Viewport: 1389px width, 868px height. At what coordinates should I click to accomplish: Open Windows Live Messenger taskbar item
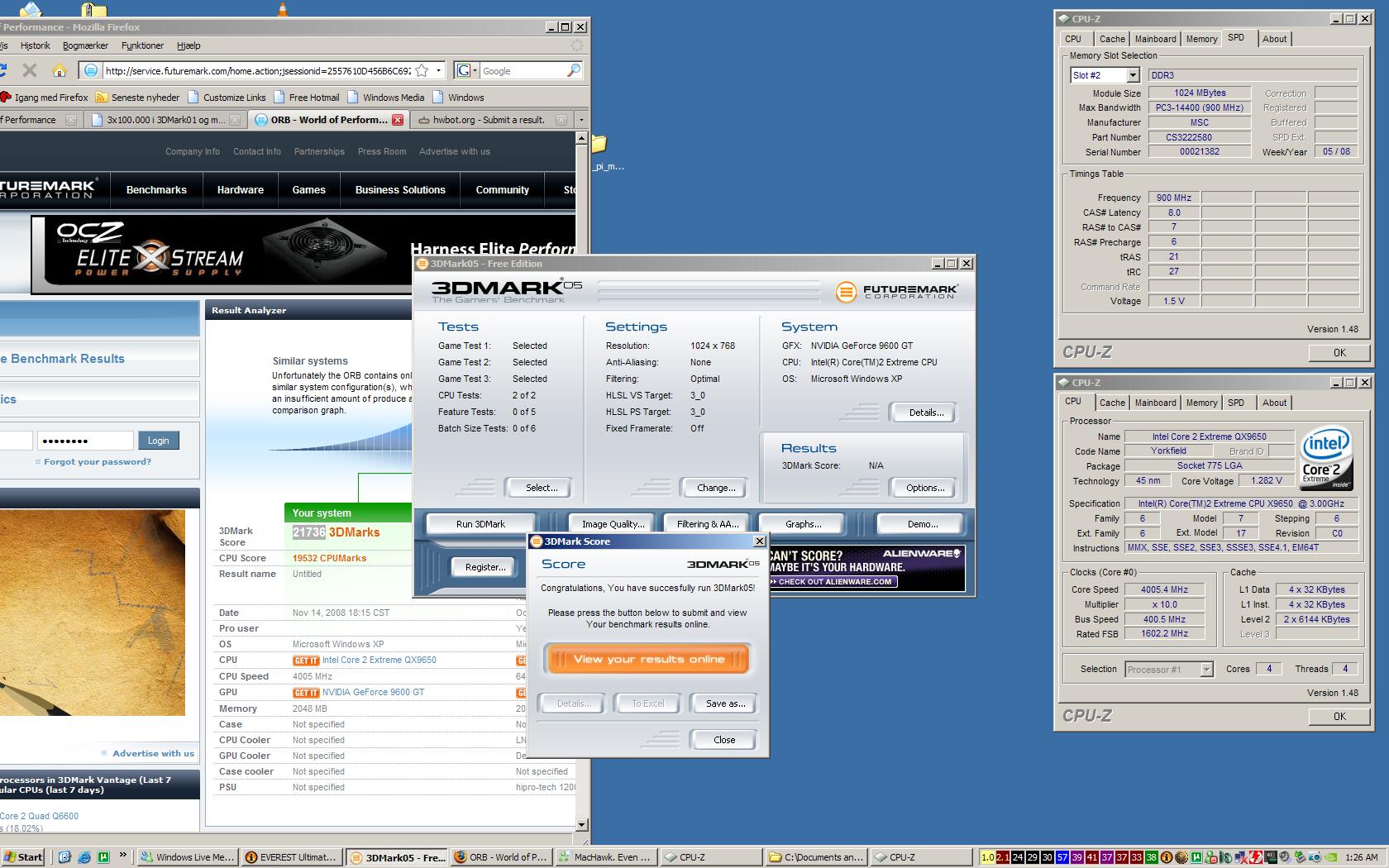188,857
